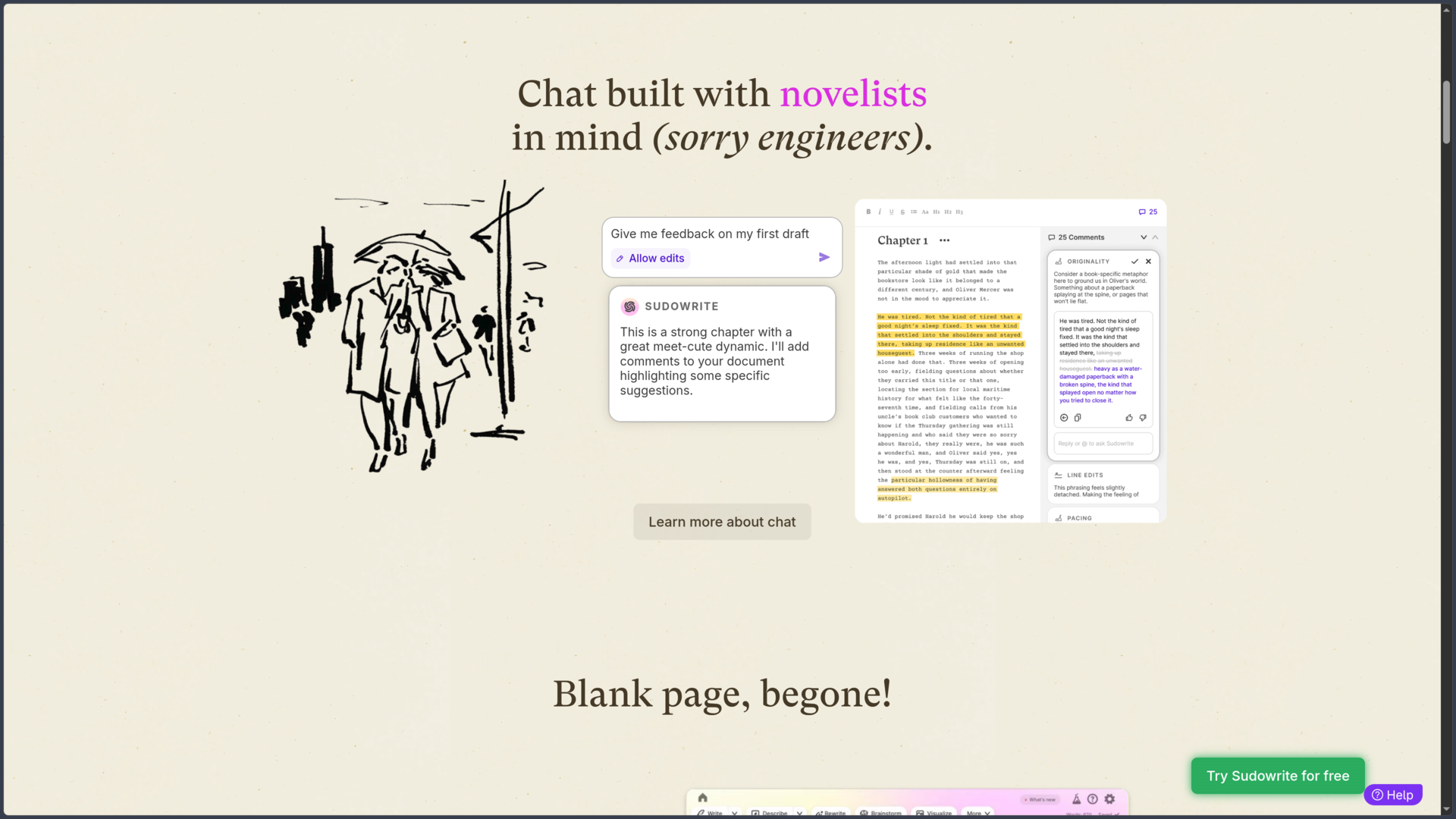Click the home icon in the bottom app preview
The width and height of the screenshot is (1456, 819).
(703, 798)
